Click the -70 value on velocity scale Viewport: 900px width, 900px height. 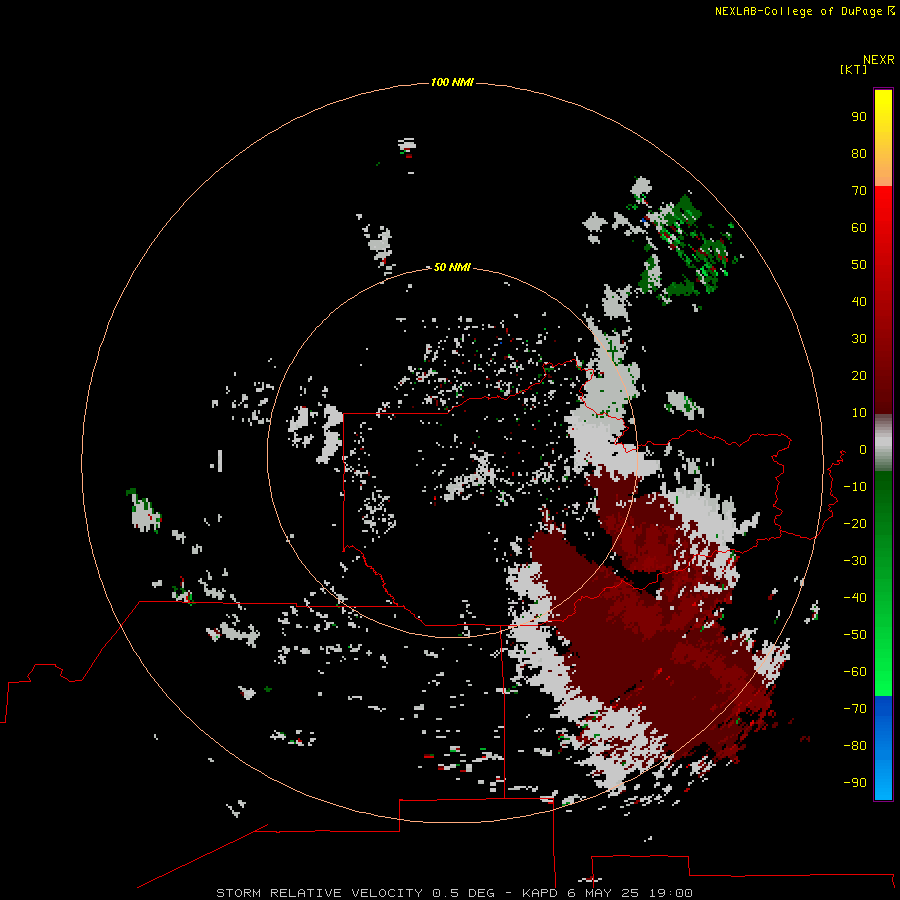click(855, 708)
